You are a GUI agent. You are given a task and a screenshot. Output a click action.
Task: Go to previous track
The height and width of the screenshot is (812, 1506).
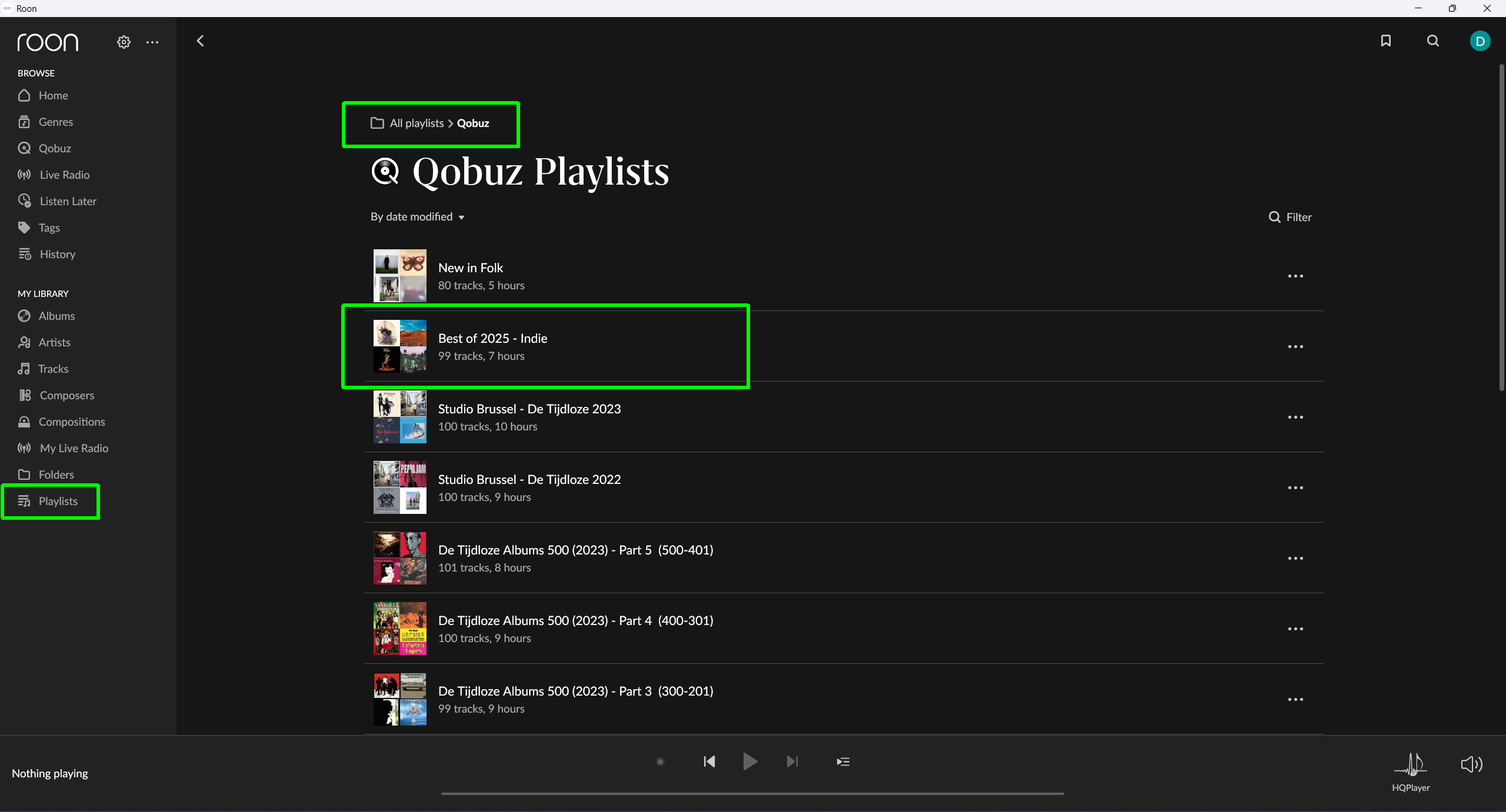click(709, 762)
